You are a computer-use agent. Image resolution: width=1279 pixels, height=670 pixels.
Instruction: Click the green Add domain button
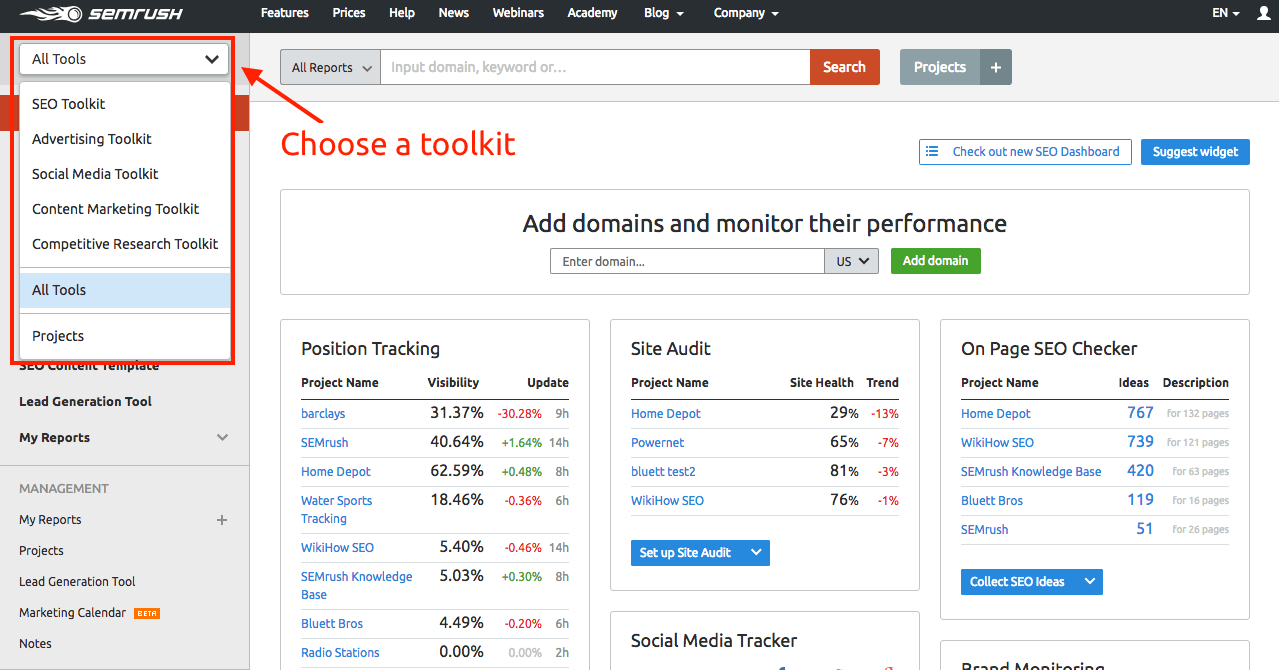click(936, 261)
